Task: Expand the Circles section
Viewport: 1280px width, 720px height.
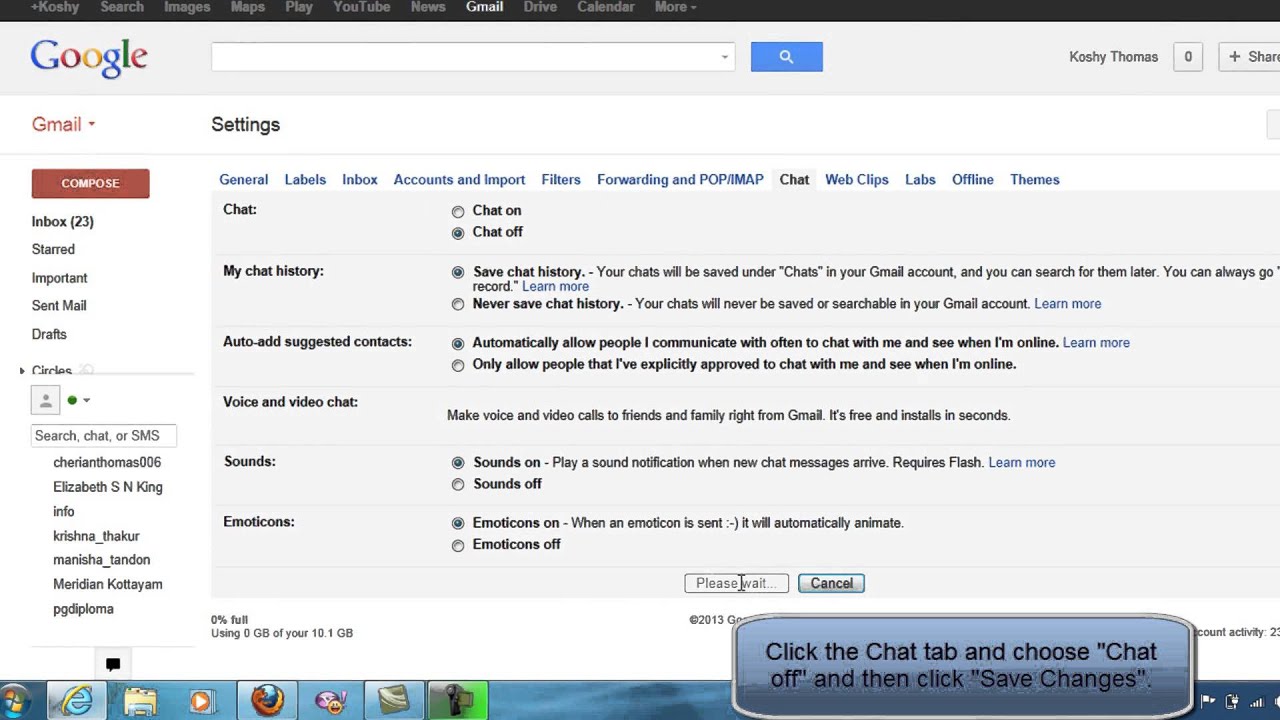Action: pyautogui.click(x=22, y=371)
